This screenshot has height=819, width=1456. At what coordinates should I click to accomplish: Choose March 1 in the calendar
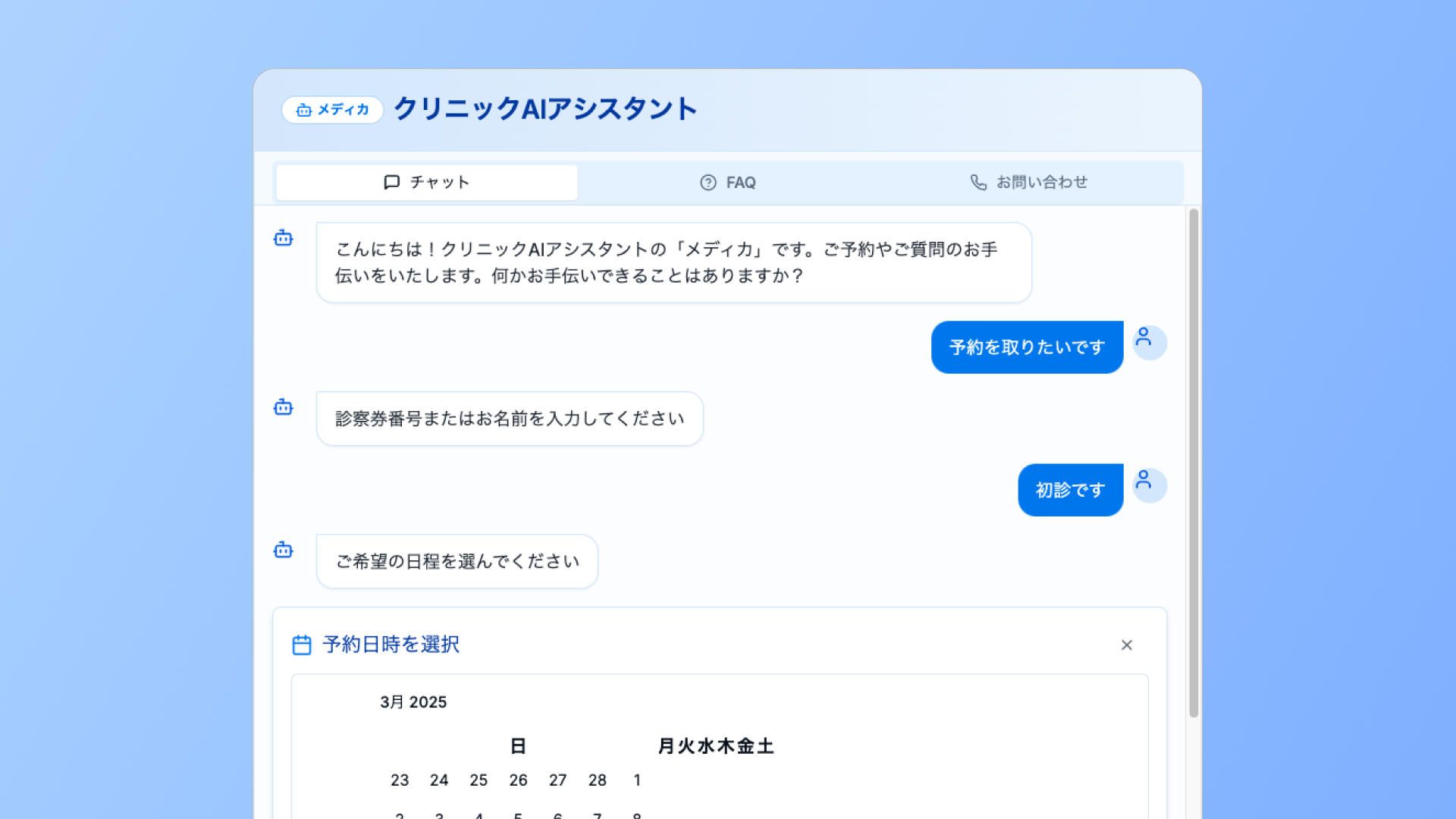tap(637, 780)
